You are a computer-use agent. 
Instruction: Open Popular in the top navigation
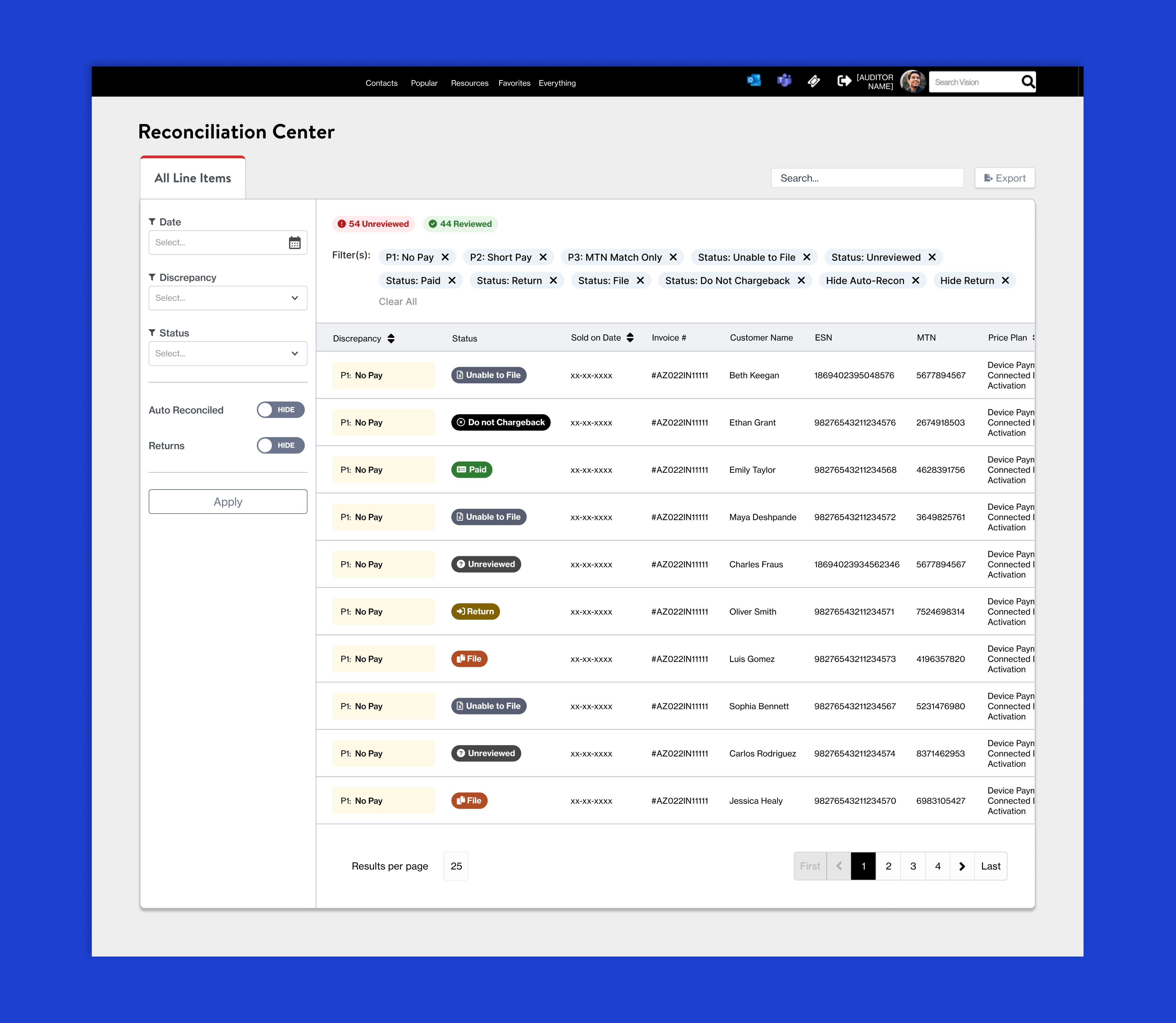424,83
